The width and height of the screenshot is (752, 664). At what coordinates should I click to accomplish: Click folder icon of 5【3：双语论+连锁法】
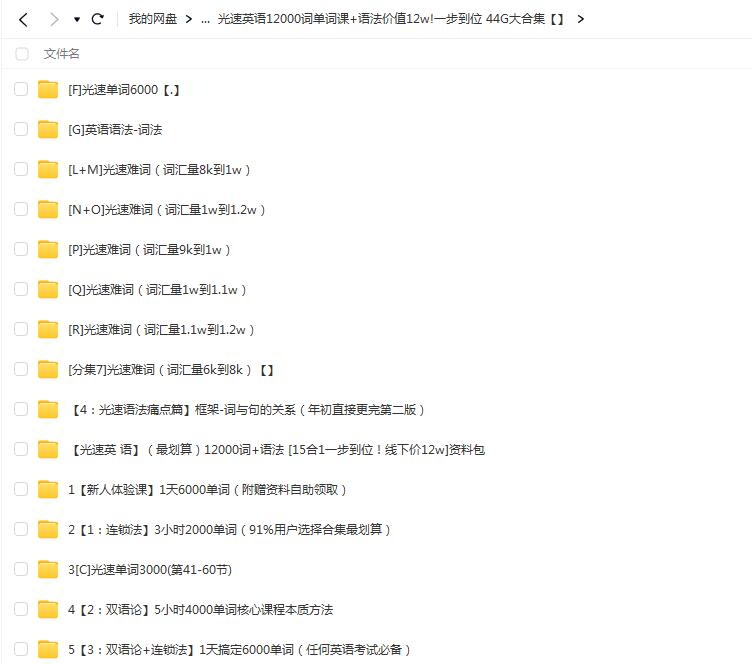(48, 649)
